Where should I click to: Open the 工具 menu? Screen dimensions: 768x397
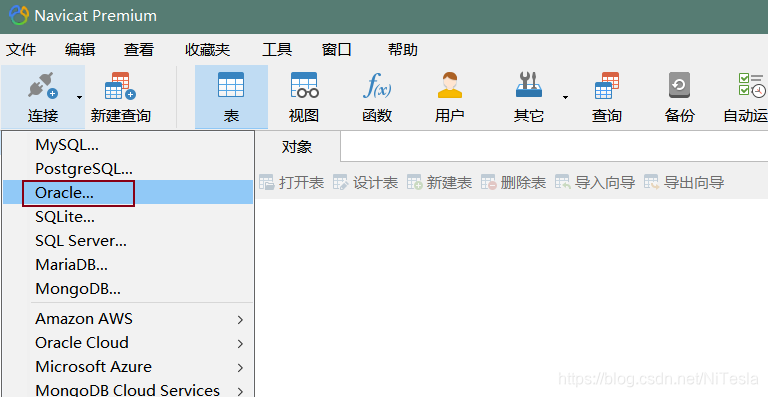coord(277,49)
